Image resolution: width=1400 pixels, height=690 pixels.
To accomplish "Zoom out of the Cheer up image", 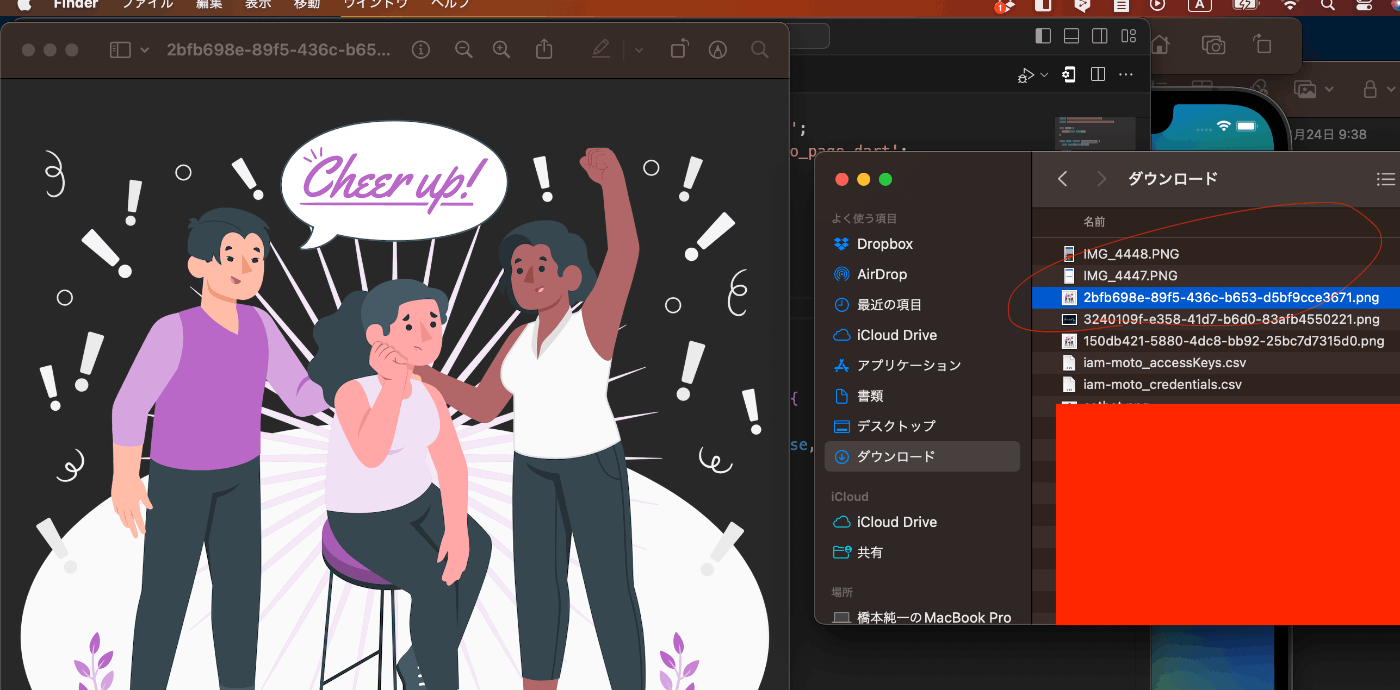I will (x=463, y=49).
